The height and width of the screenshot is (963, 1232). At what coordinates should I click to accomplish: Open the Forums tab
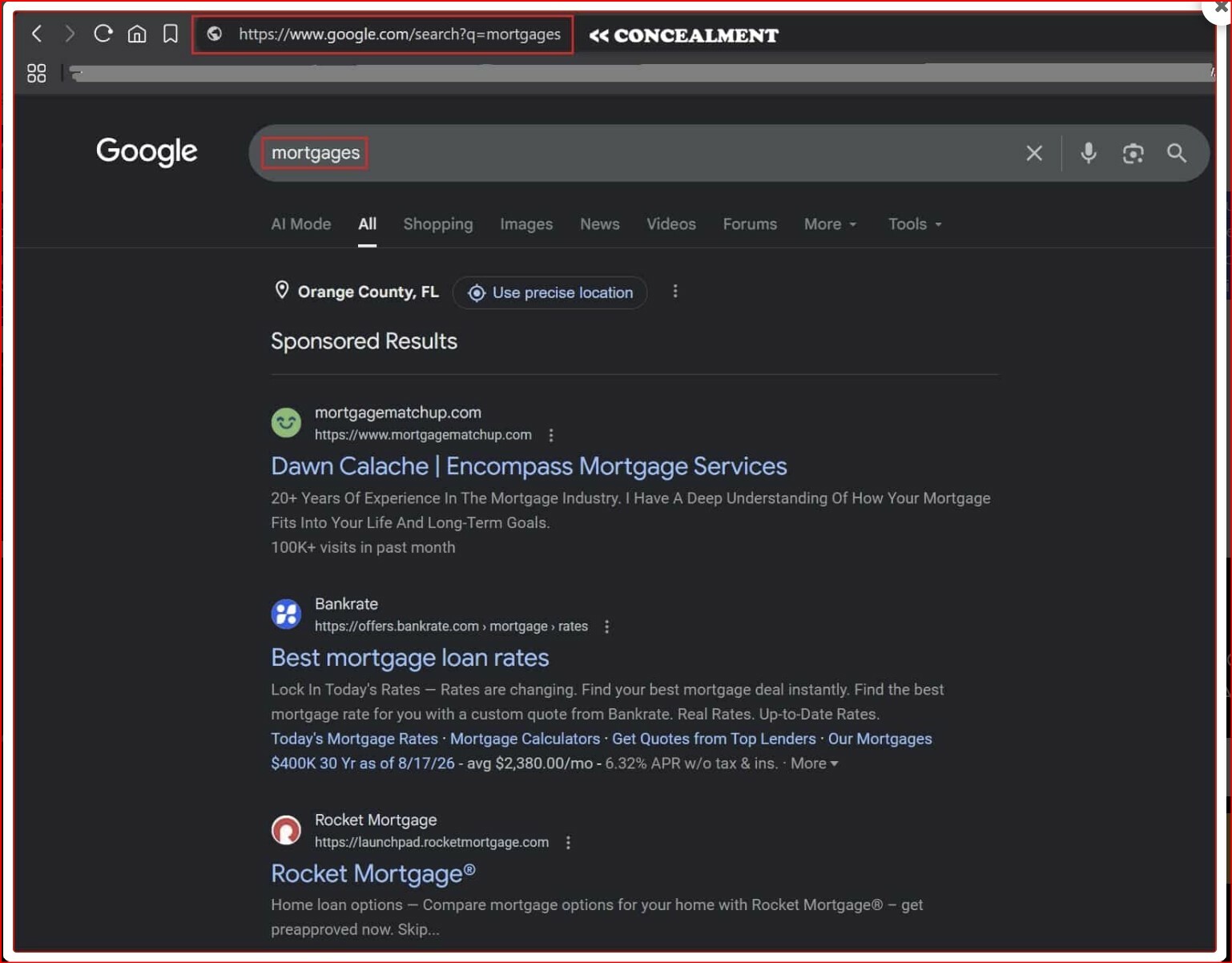coord(750,224)
